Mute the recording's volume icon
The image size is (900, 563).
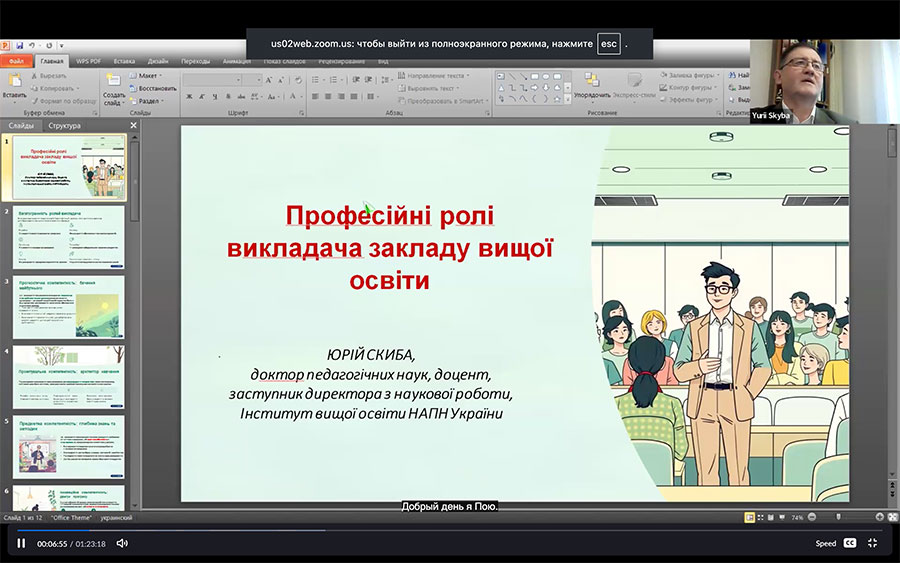pyautogui.click(x=122, y=543)
